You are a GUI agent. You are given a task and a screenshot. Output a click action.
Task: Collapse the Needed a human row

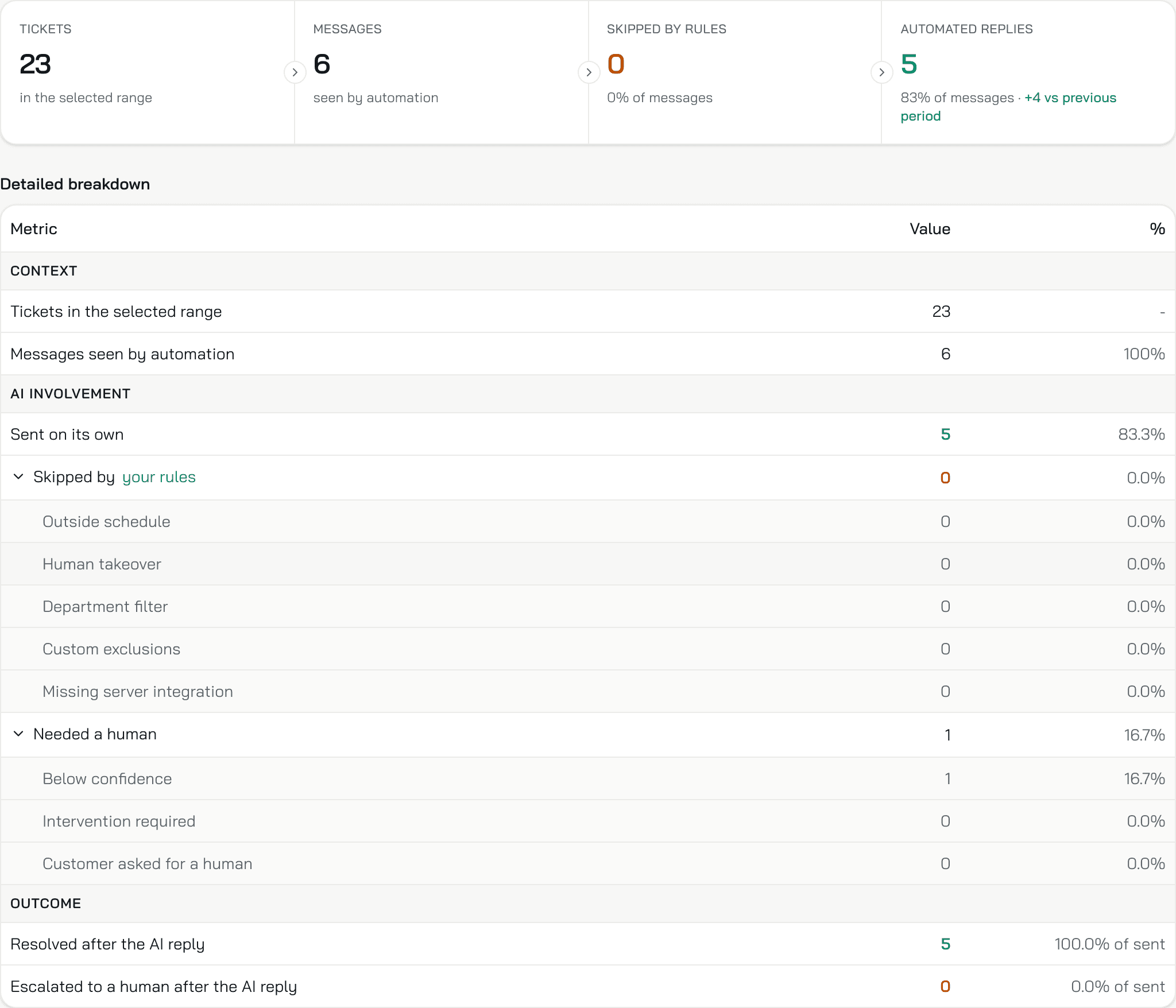click(18, 734)
